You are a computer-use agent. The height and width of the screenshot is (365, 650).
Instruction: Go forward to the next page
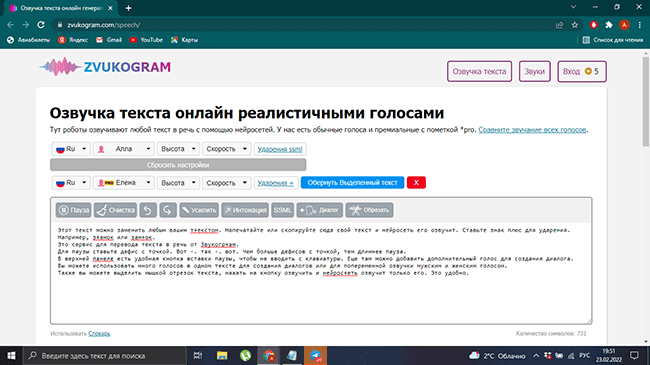[25, 25]
